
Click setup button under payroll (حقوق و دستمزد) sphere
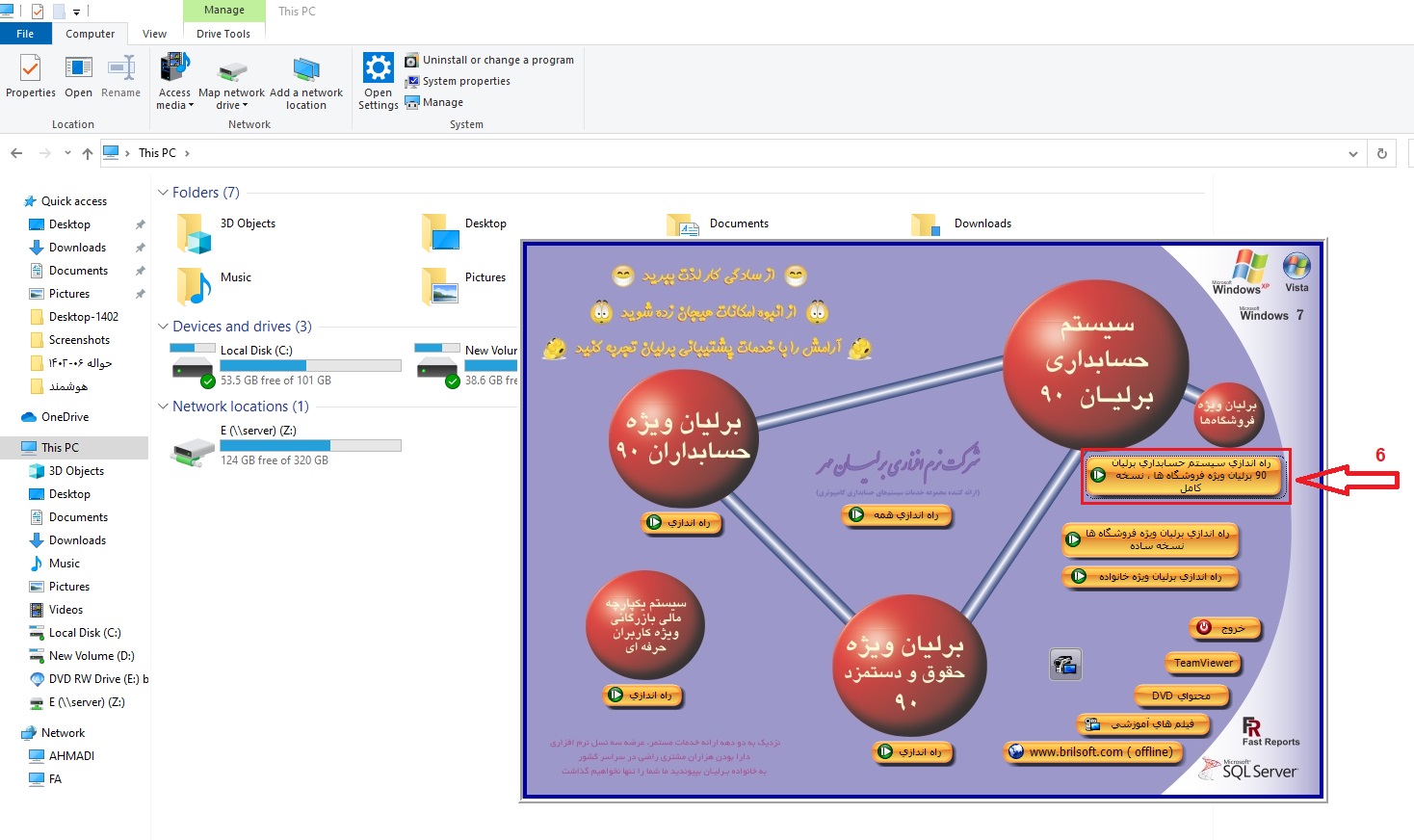click(911, 752)
